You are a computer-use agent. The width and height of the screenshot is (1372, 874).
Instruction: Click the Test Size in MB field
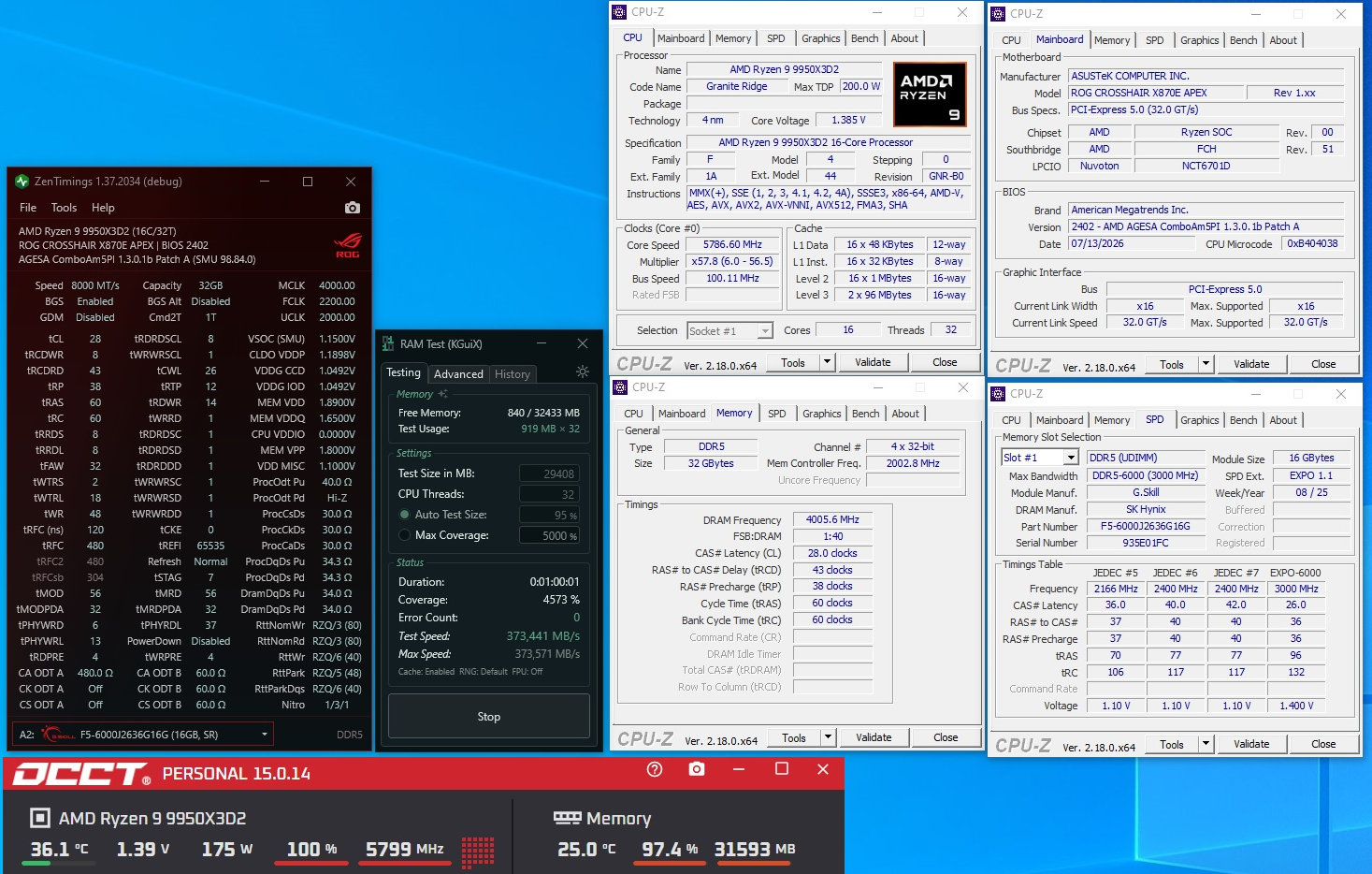coord(550,473)
